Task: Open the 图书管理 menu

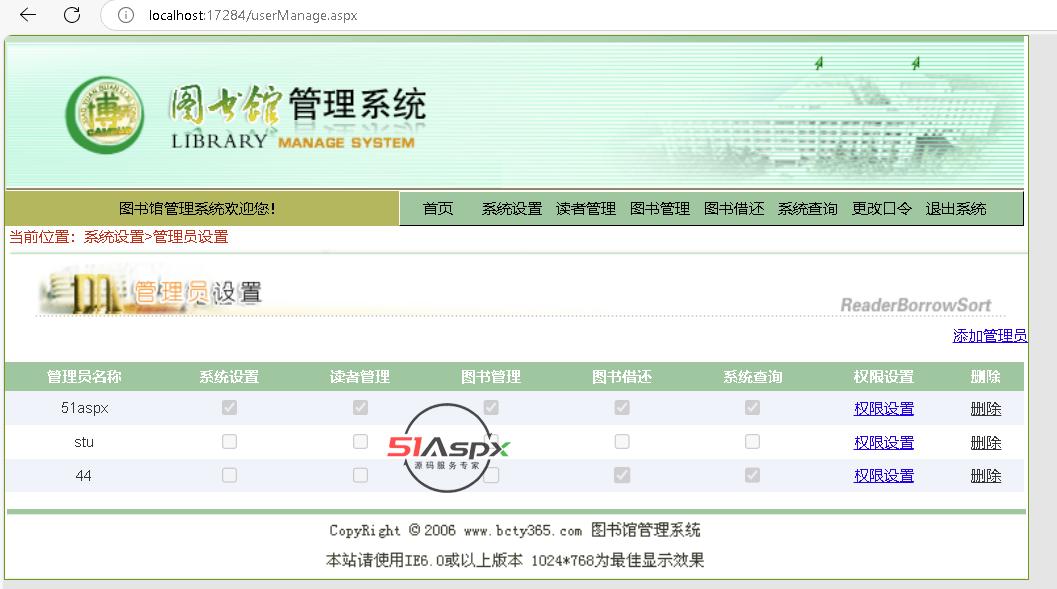Action: [660, 209]
